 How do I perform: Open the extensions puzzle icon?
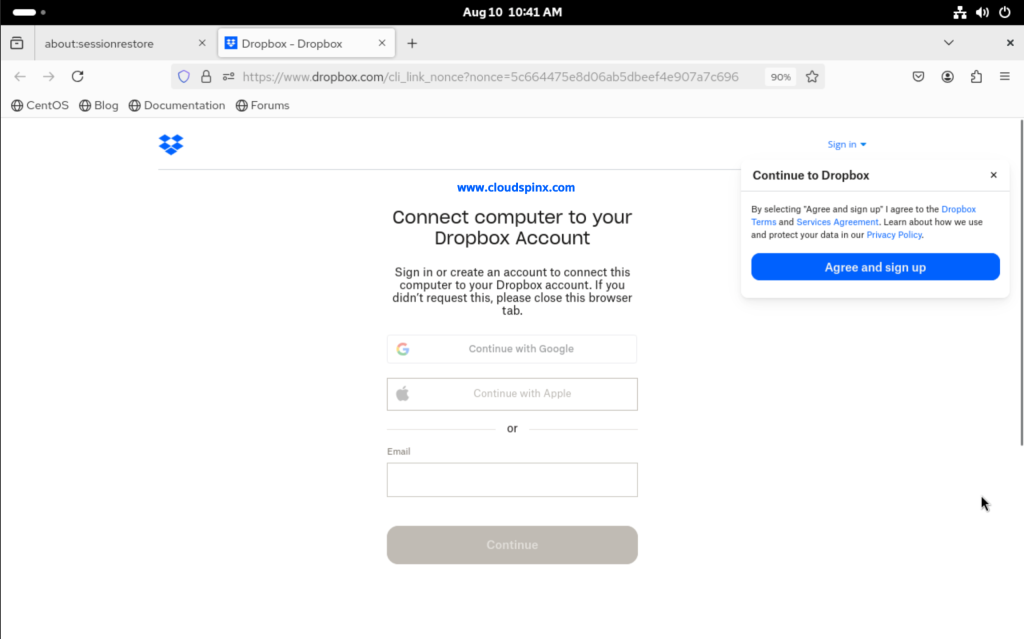tap(975, 76)
